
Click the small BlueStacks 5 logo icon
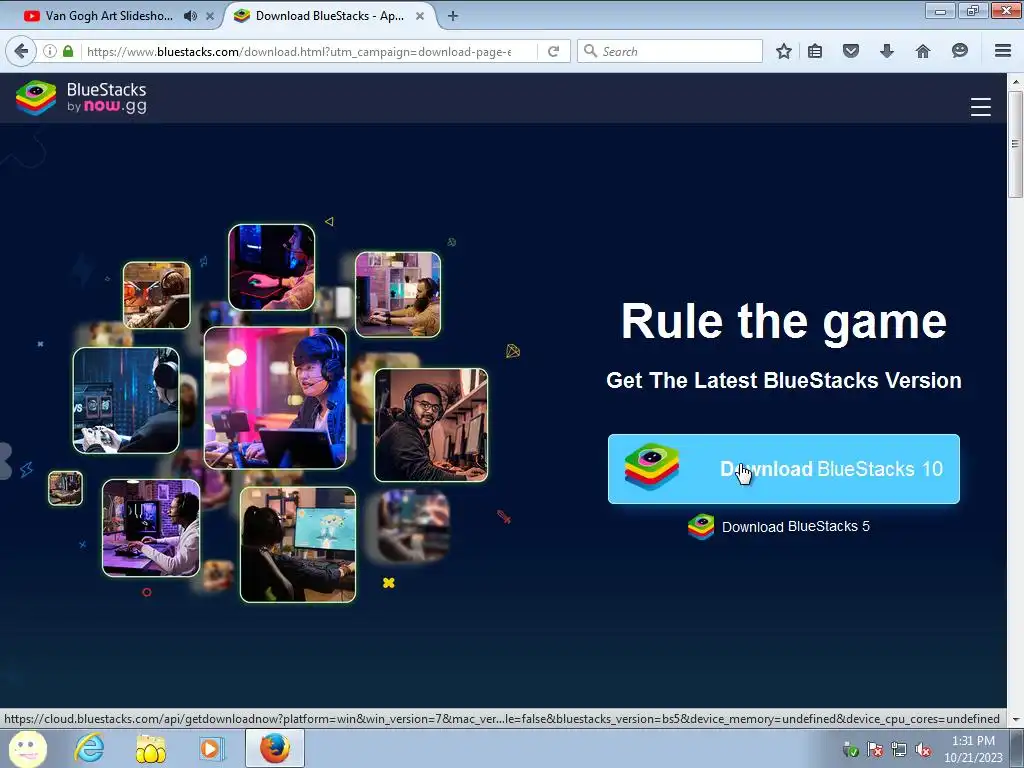pos(701,526)
